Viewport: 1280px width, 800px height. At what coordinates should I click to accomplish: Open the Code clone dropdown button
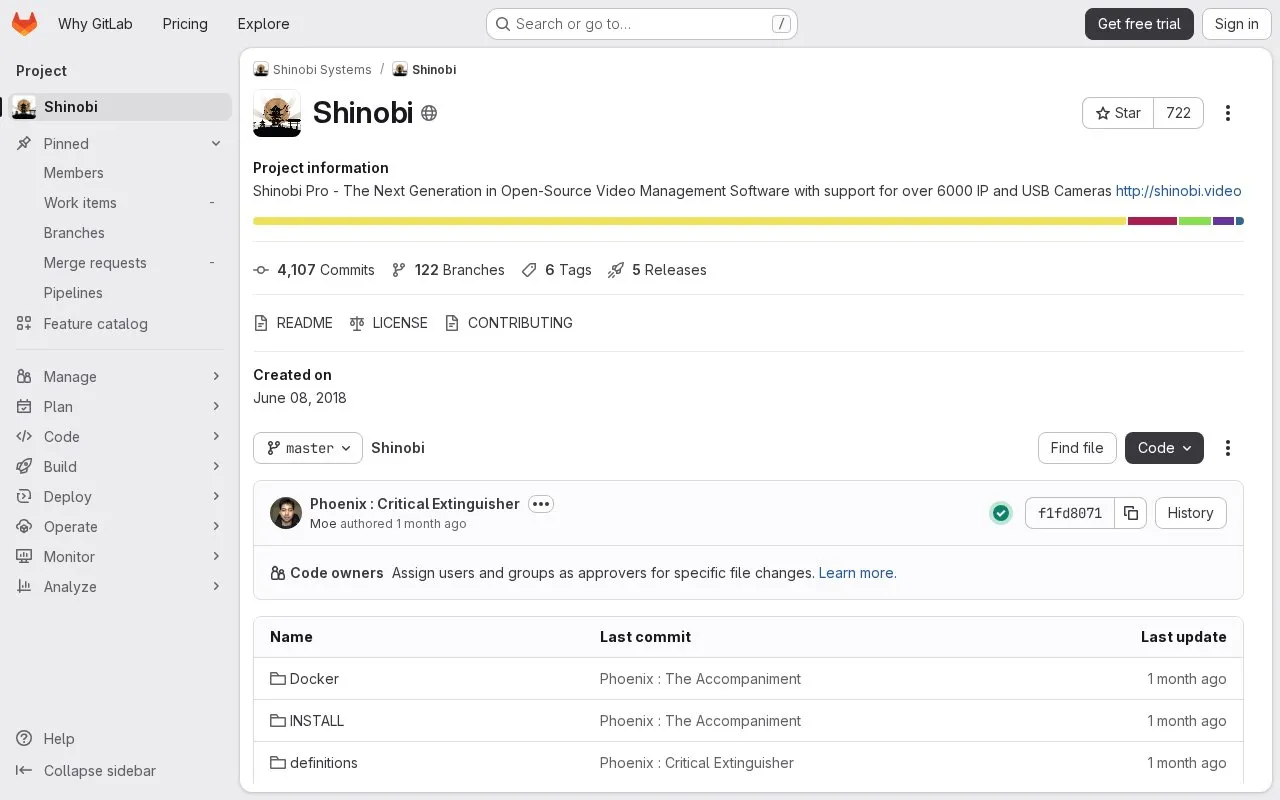coord(1164,448)
